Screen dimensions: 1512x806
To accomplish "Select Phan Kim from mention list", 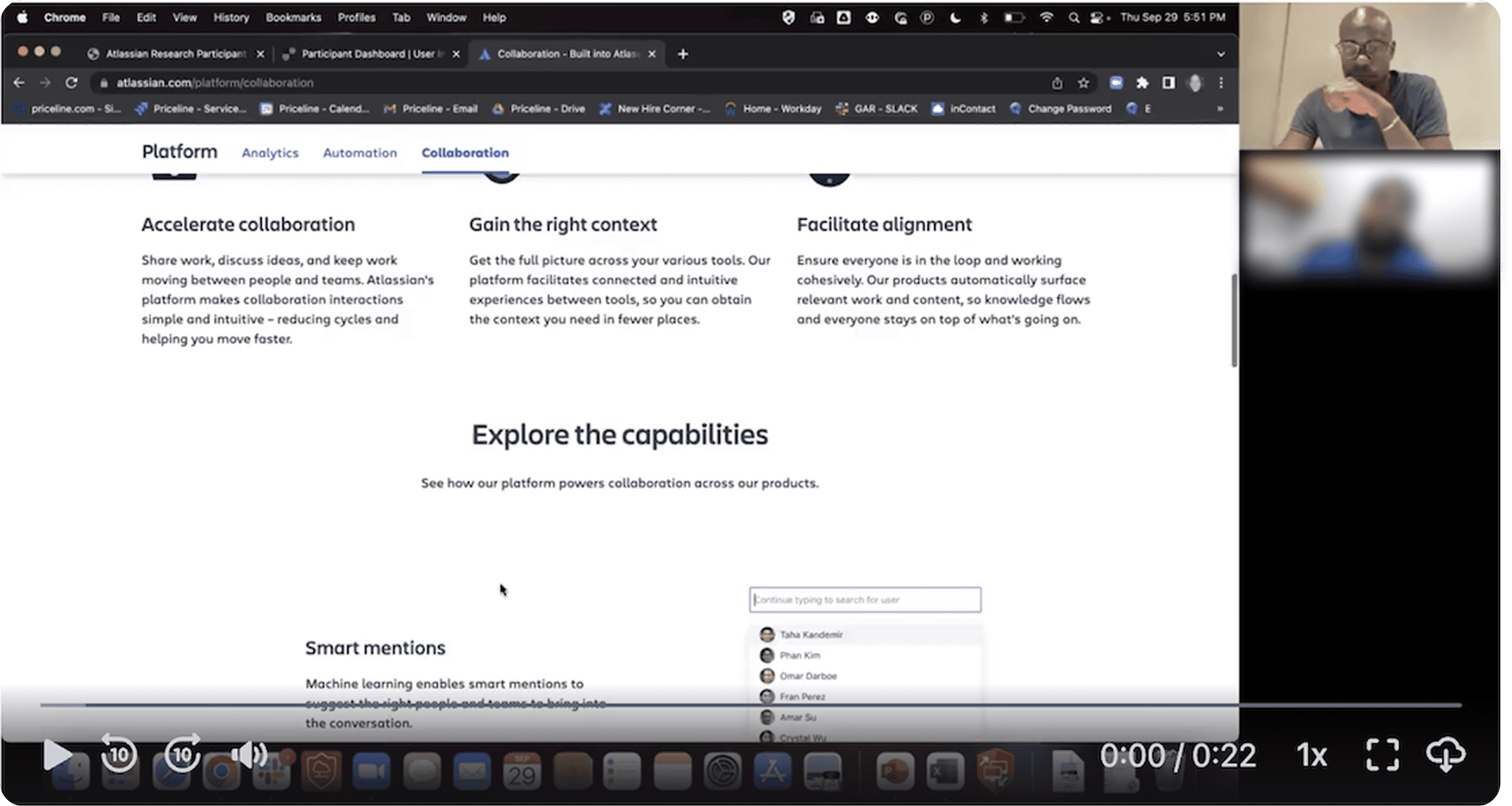I will click(x=865, y=655).
